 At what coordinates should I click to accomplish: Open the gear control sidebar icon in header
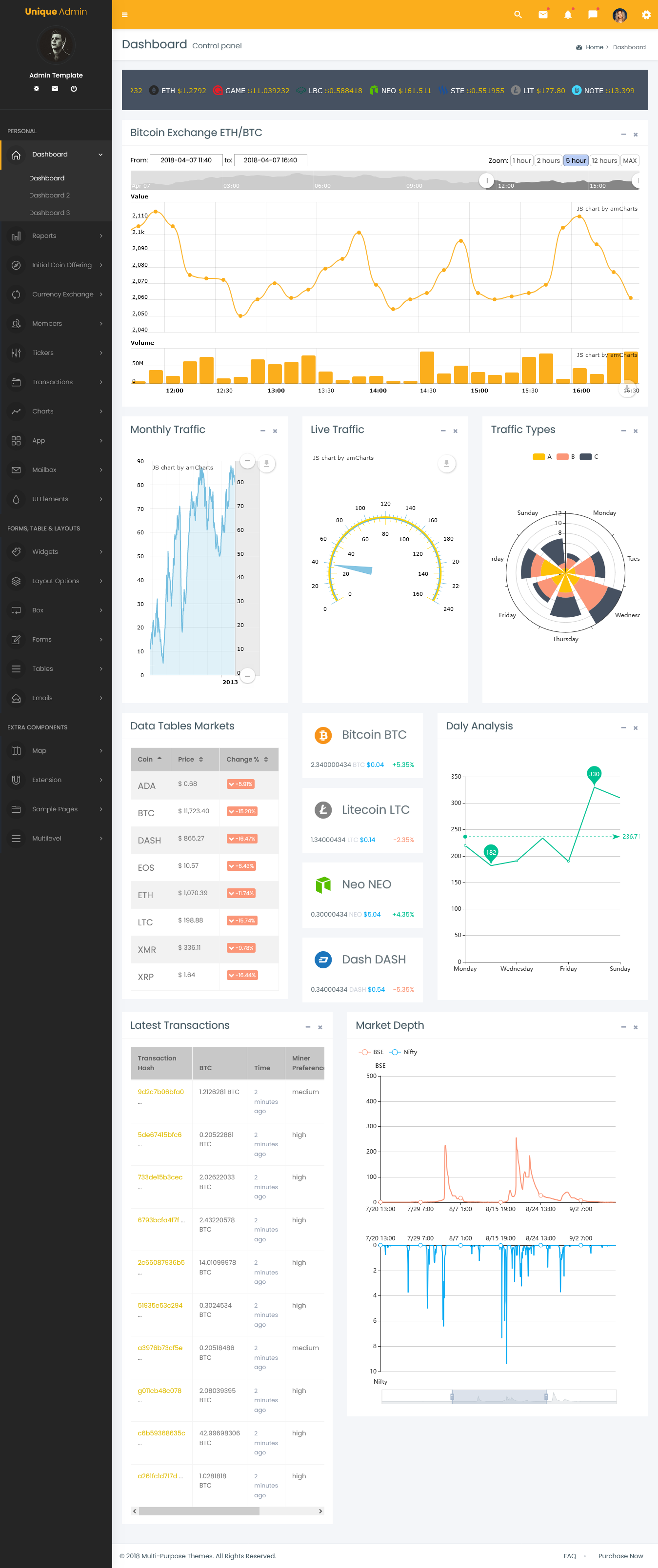pyautogui.click(x=646, y=15)
